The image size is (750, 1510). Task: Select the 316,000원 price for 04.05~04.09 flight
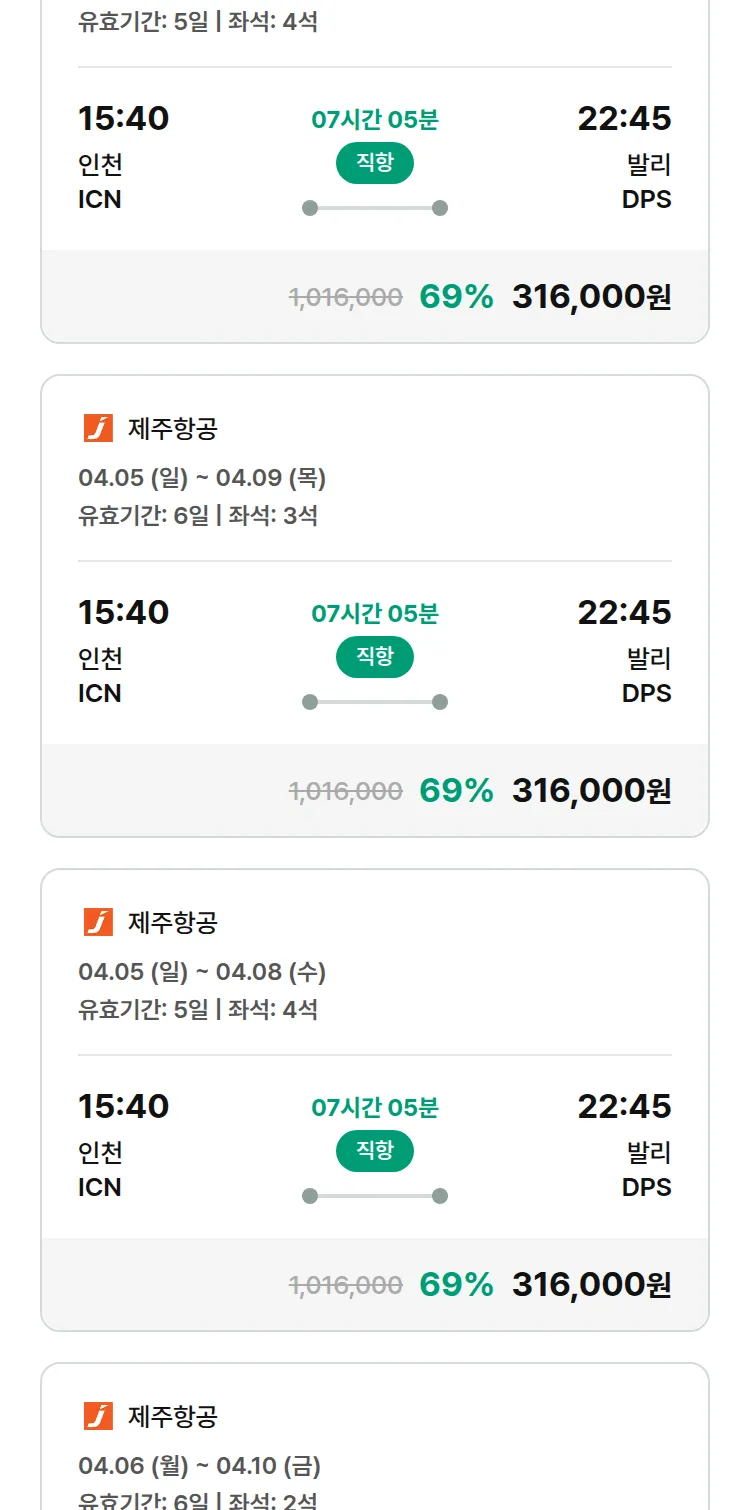591,791
